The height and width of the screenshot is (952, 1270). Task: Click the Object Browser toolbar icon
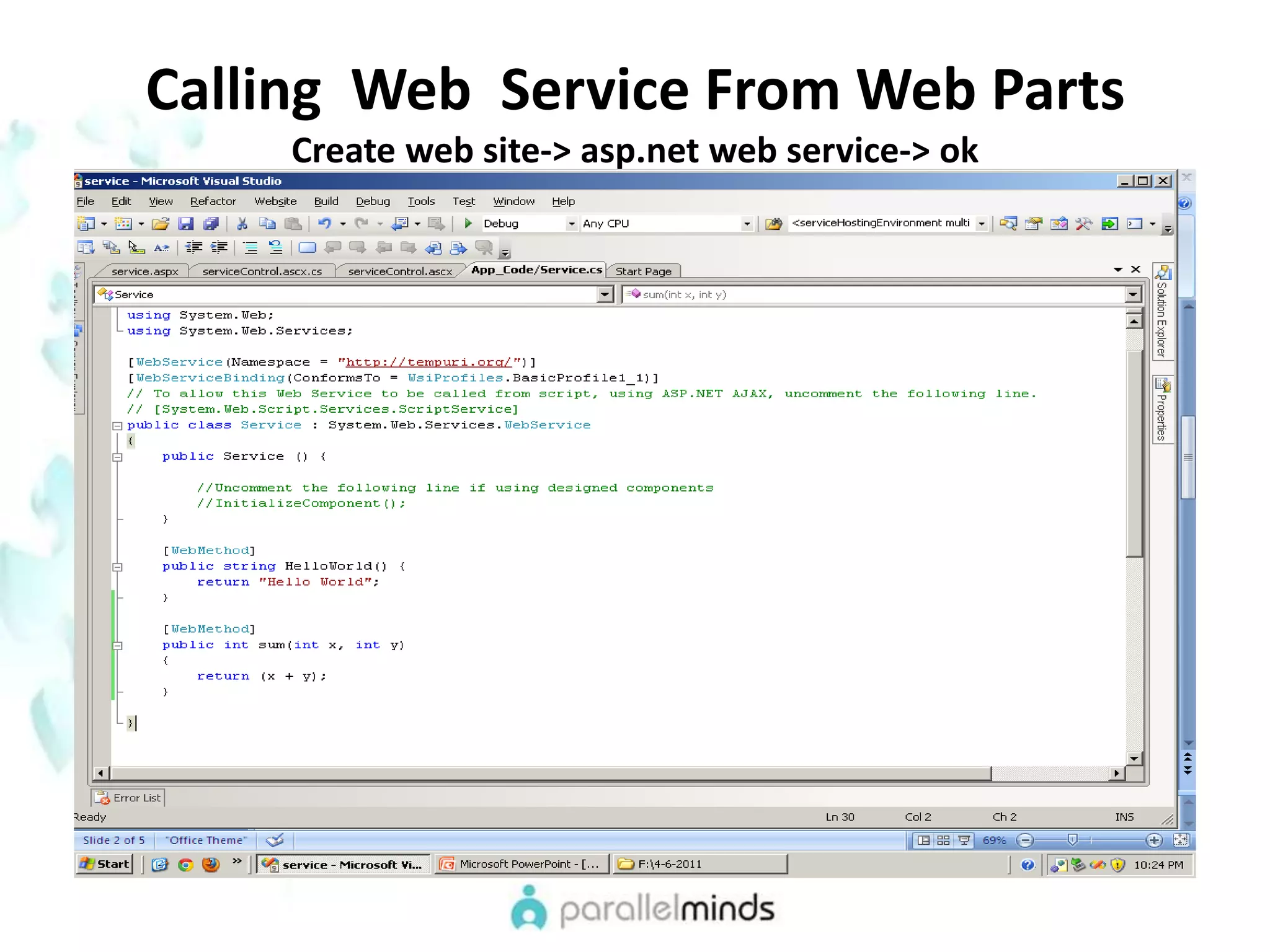(1059, 224)
